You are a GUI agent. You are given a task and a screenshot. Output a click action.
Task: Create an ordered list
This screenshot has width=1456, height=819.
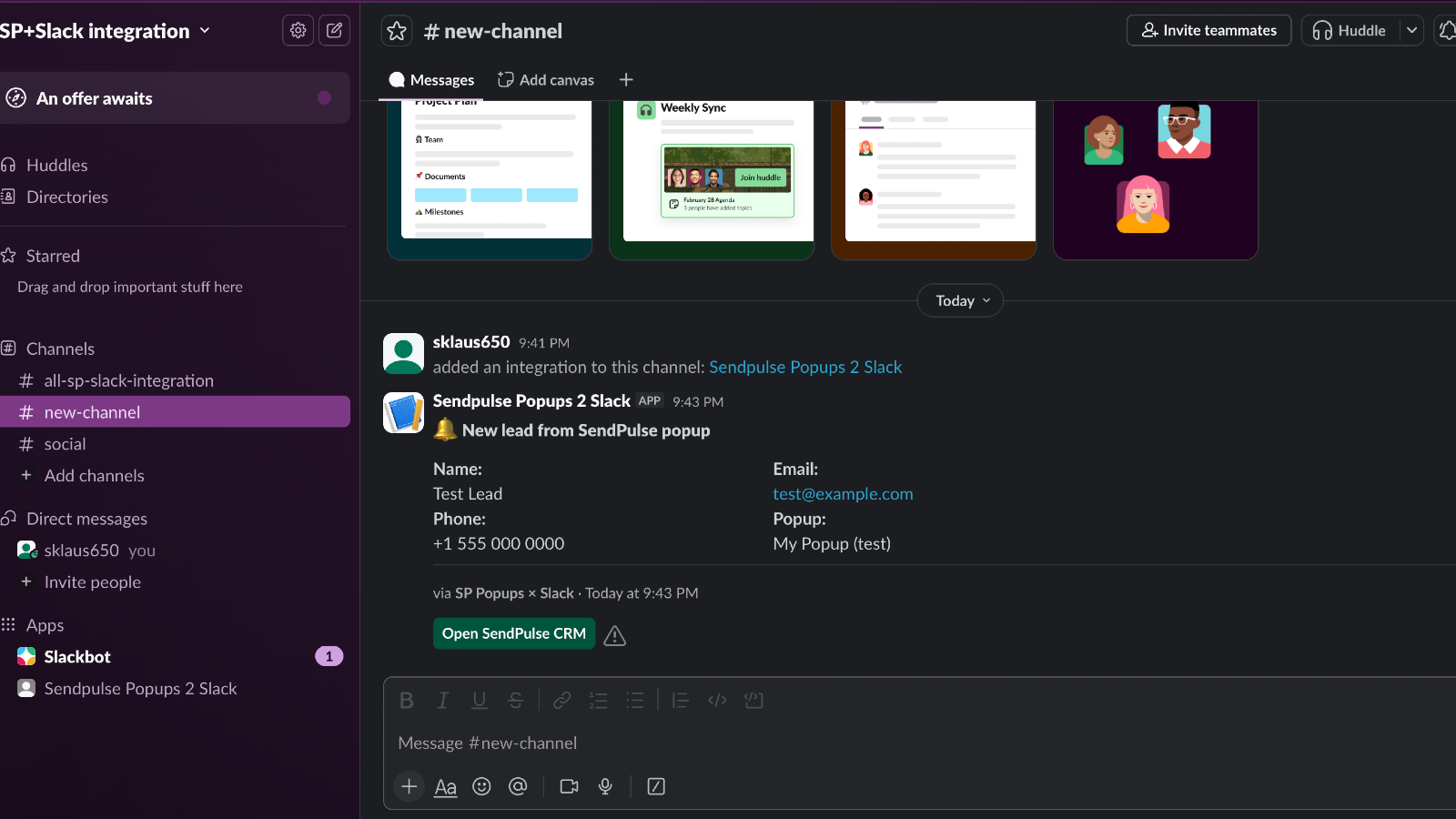[x=599, y=700]
